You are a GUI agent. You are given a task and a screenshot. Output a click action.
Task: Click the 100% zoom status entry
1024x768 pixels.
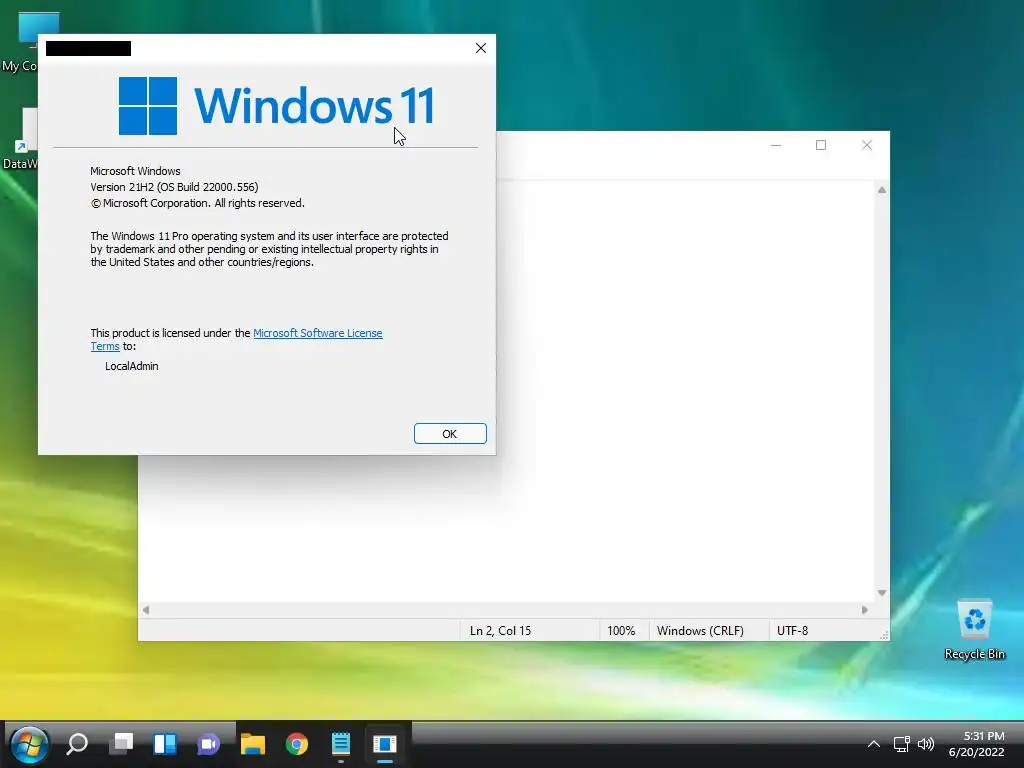coord(621,631)
